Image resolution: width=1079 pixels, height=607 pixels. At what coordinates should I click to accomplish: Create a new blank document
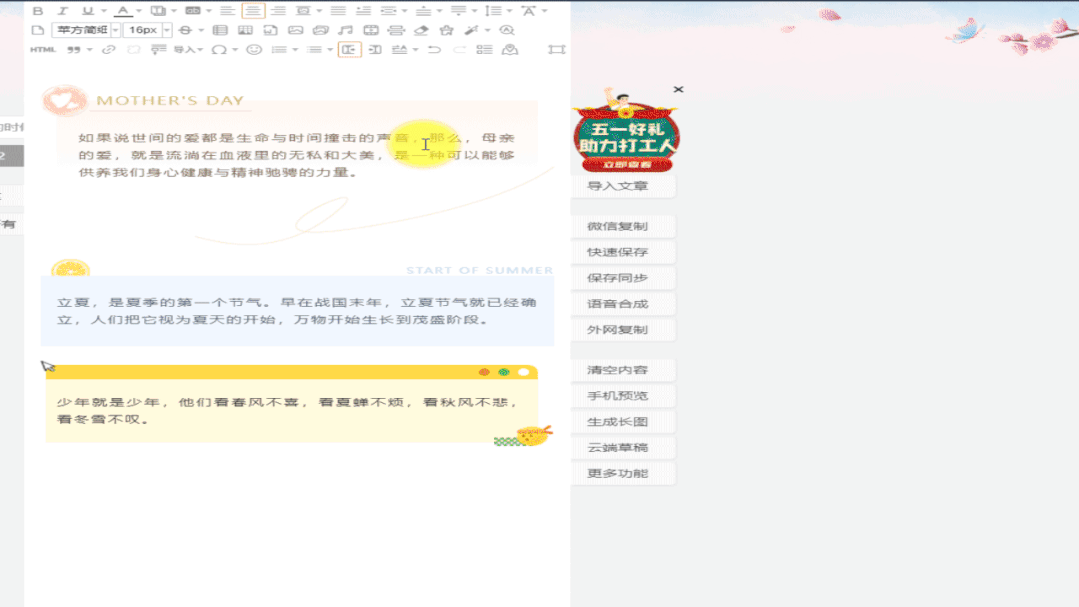point(38,30)
